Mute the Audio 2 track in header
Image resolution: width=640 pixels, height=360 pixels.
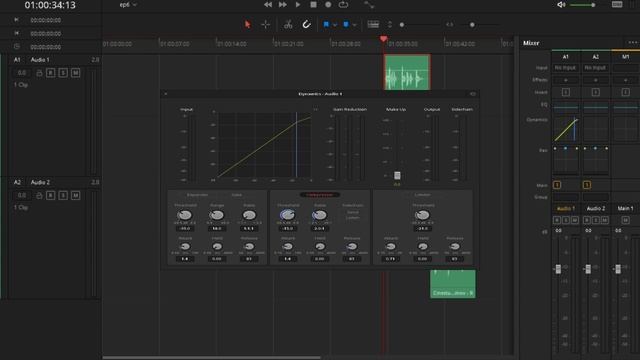click(76, 196)
